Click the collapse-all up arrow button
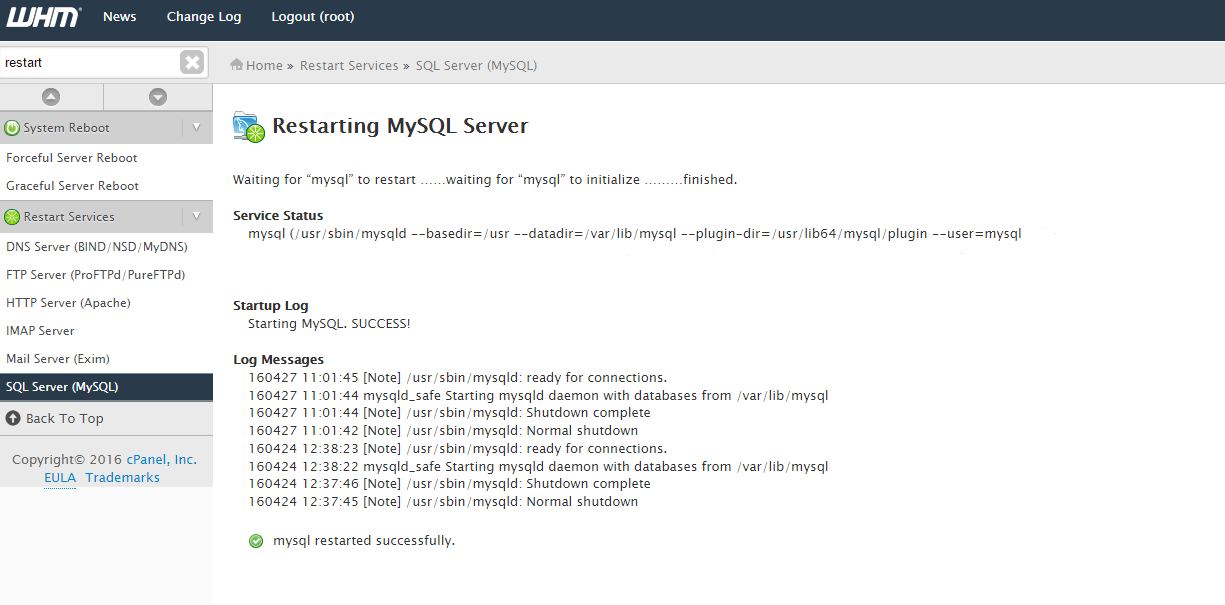The width and height of the screenshot is (1225, 605). (51, 97)
